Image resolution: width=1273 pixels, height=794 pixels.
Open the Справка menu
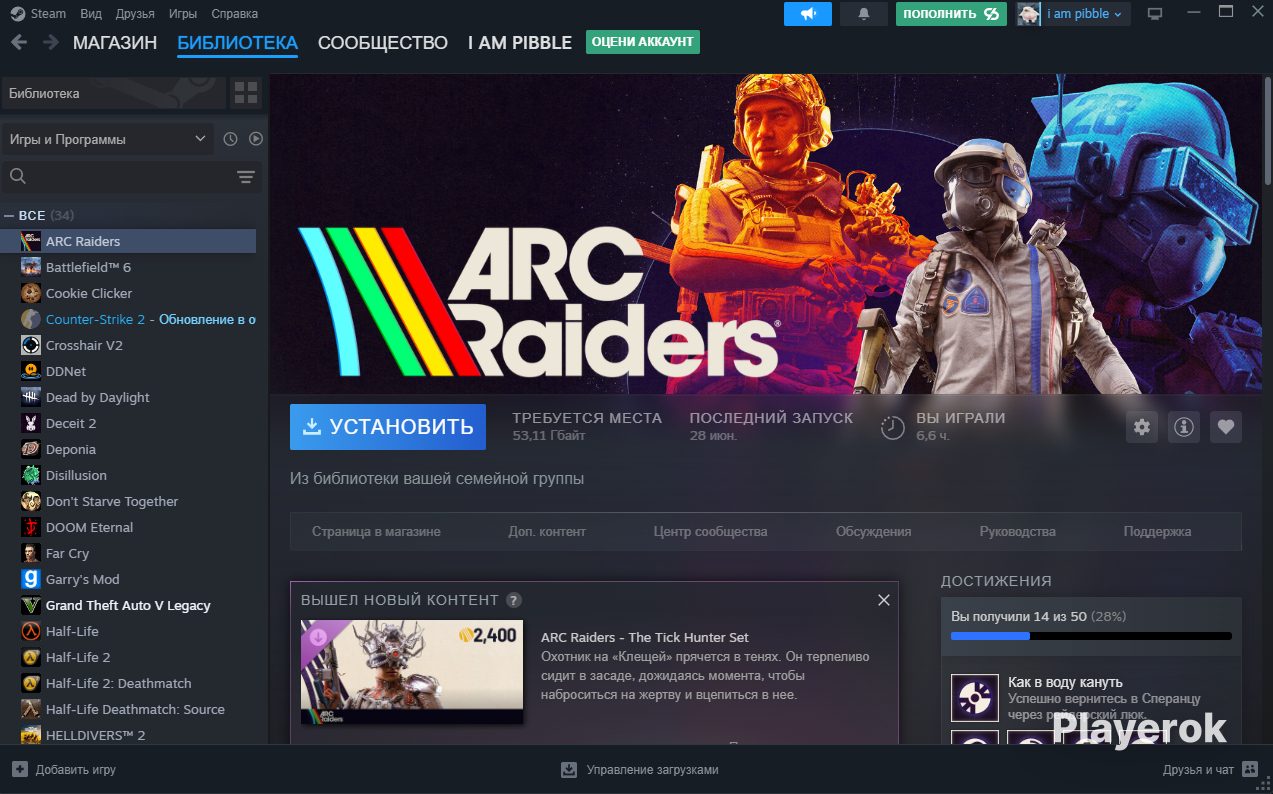pyautogui.click(x=234, y=14)
